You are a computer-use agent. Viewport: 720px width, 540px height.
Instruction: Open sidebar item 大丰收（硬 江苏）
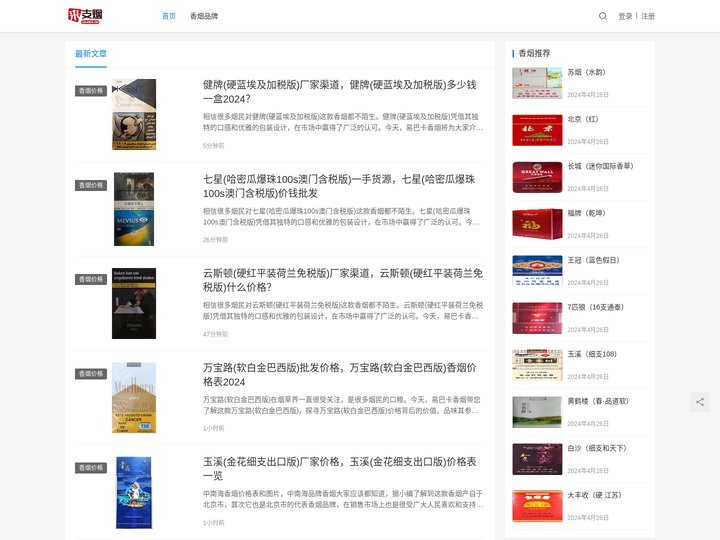pos(594,495)
